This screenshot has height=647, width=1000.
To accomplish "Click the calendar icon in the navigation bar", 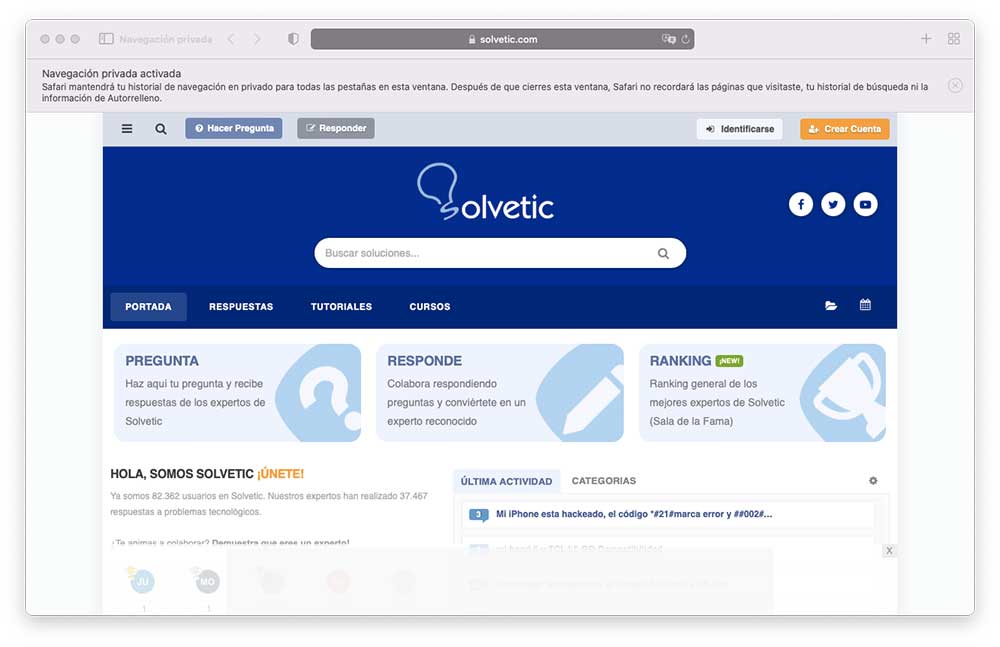I will [x=865, y=305].
